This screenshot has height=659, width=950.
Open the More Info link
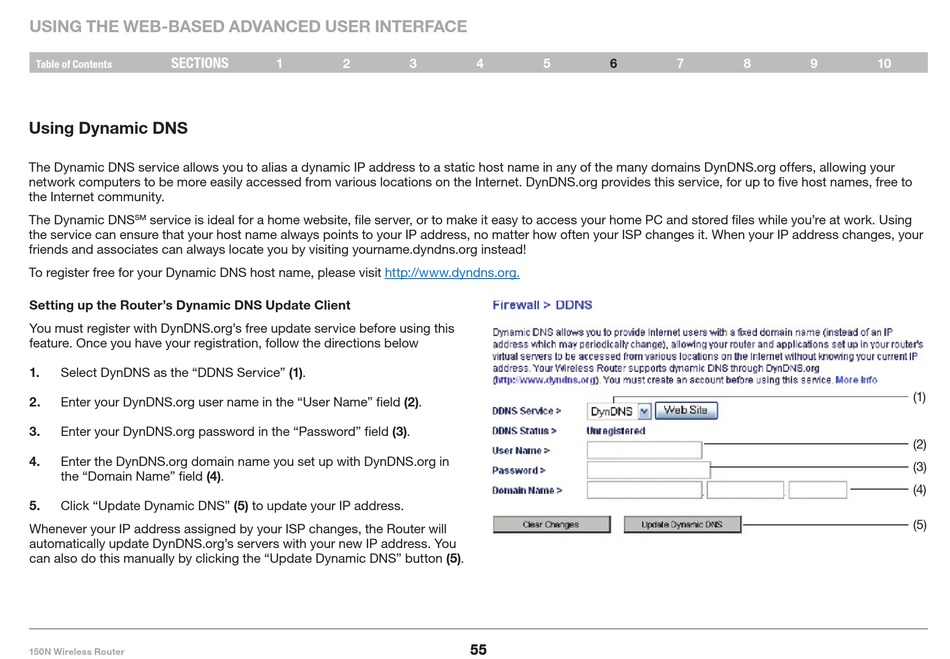856,380
